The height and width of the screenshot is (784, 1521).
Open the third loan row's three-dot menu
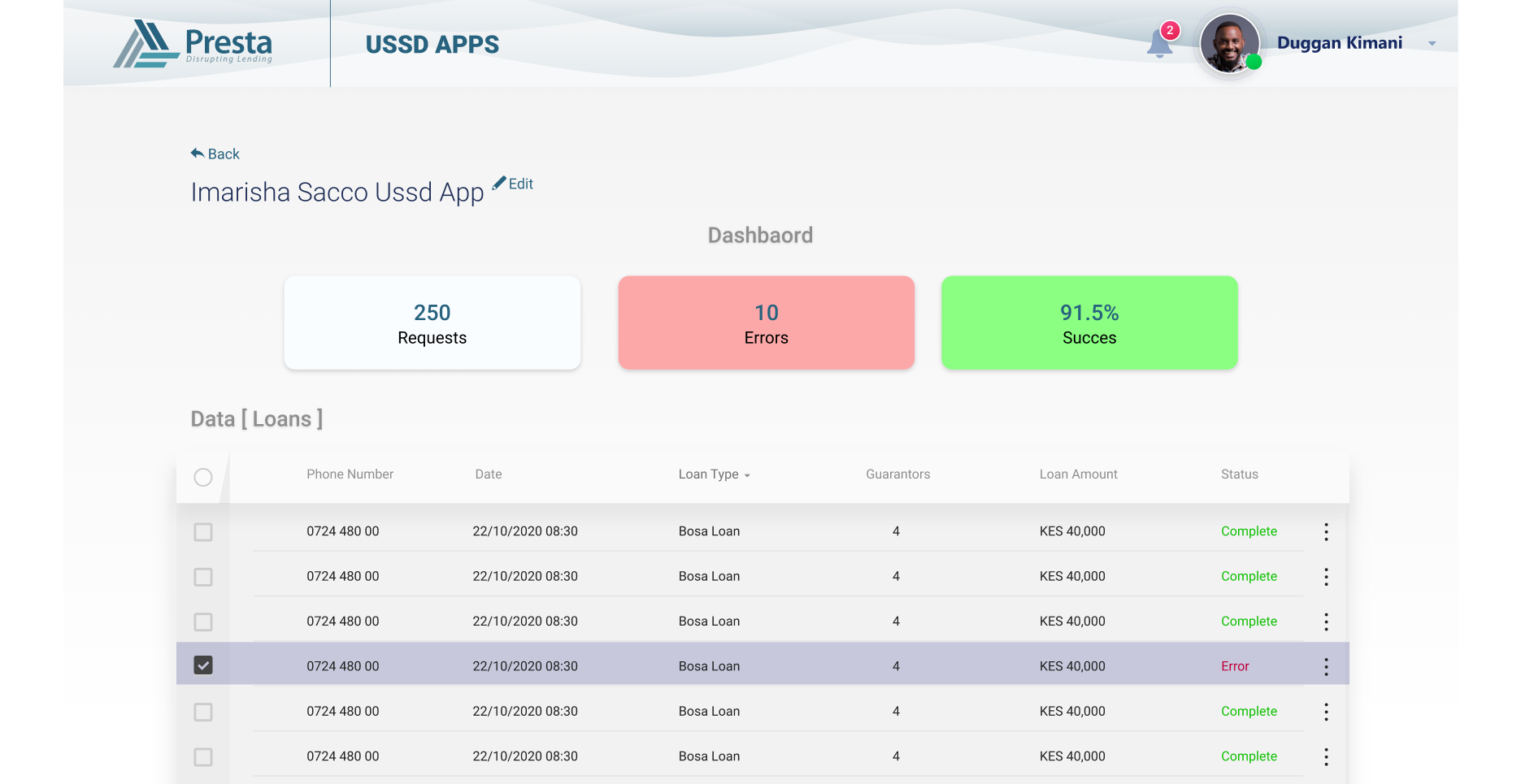(1326, 622)
